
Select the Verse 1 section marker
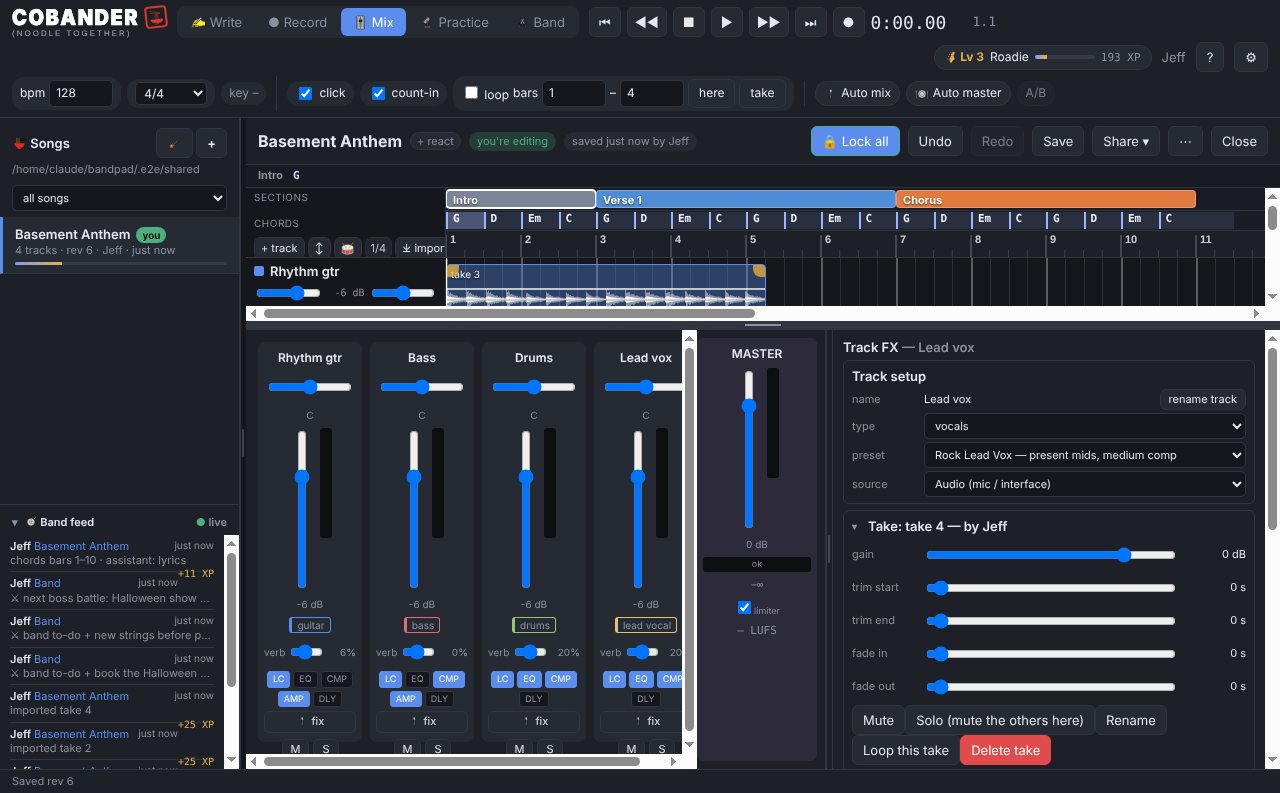pyautogui.click(x=746, y=200)
